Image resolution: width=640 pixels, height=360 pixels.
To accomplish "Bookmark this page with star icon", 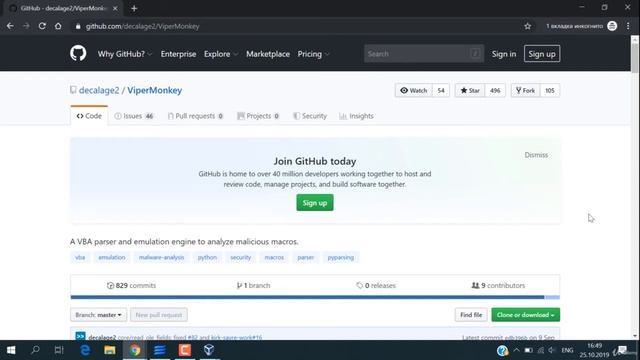I will 527,26.
